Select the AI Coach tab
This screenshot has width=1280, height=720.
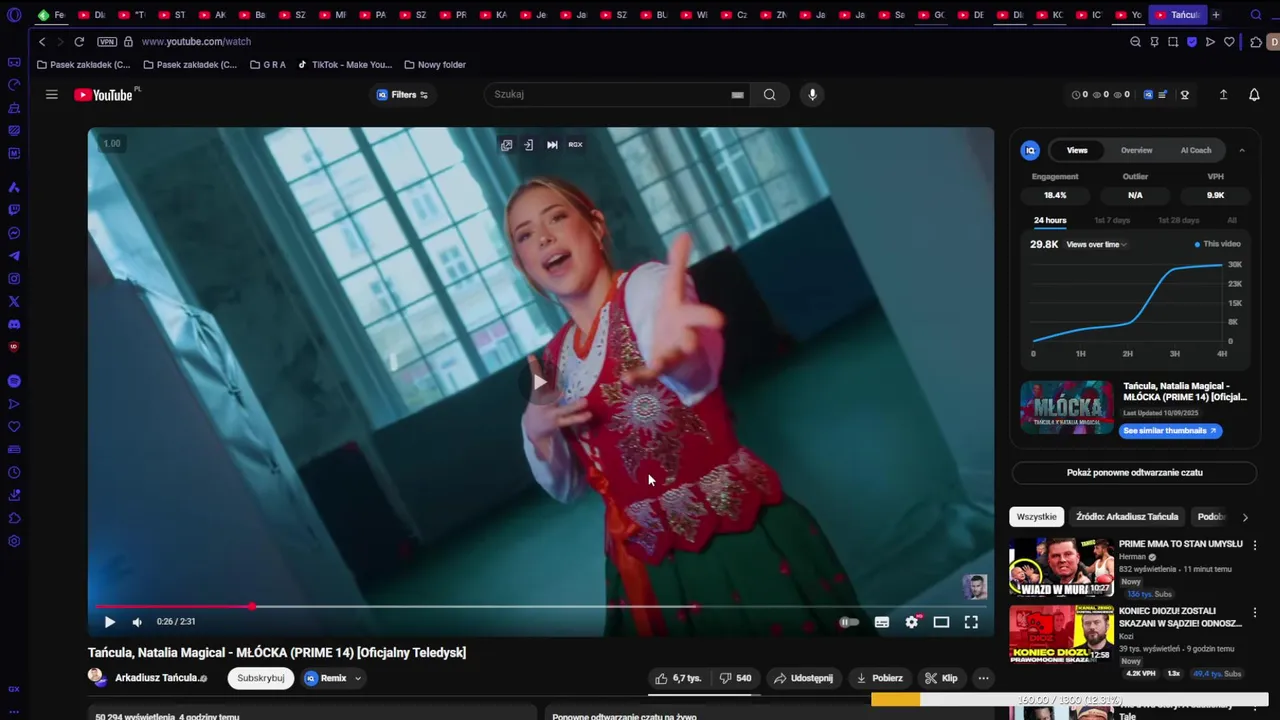point(1196,150)
